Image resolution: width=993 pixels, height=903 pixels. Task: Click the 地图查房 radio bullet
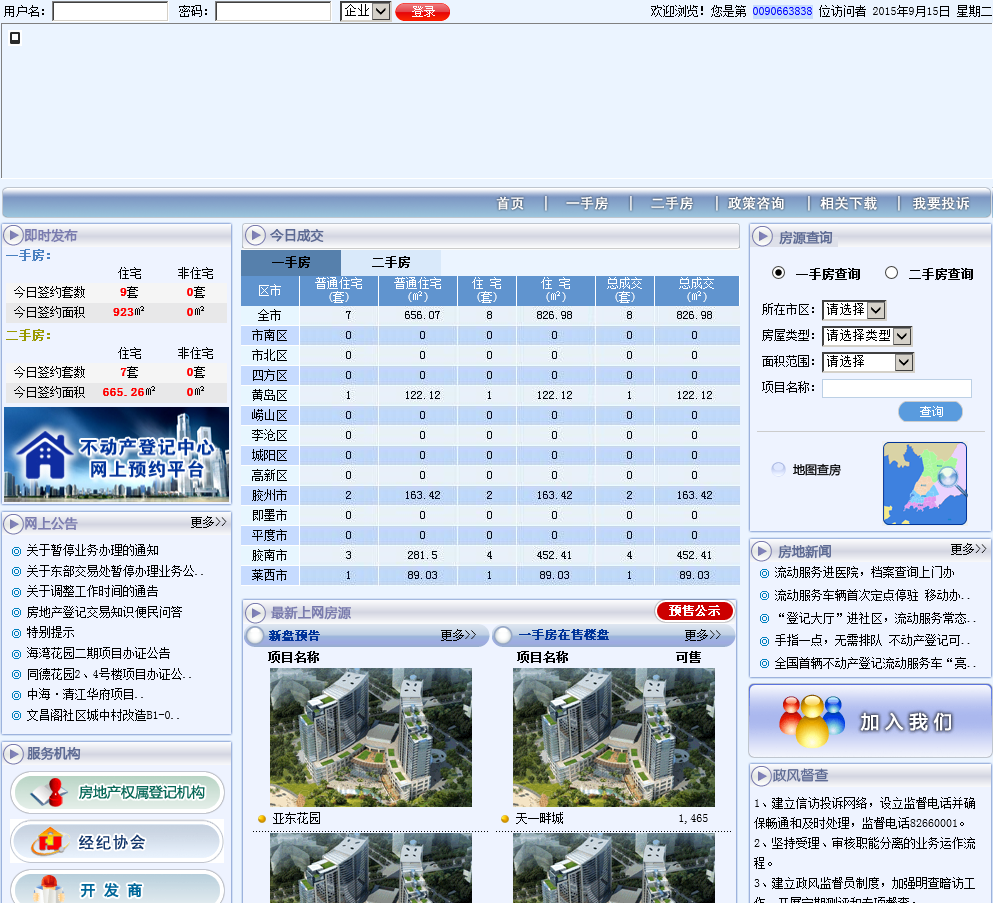click(778, 469)
